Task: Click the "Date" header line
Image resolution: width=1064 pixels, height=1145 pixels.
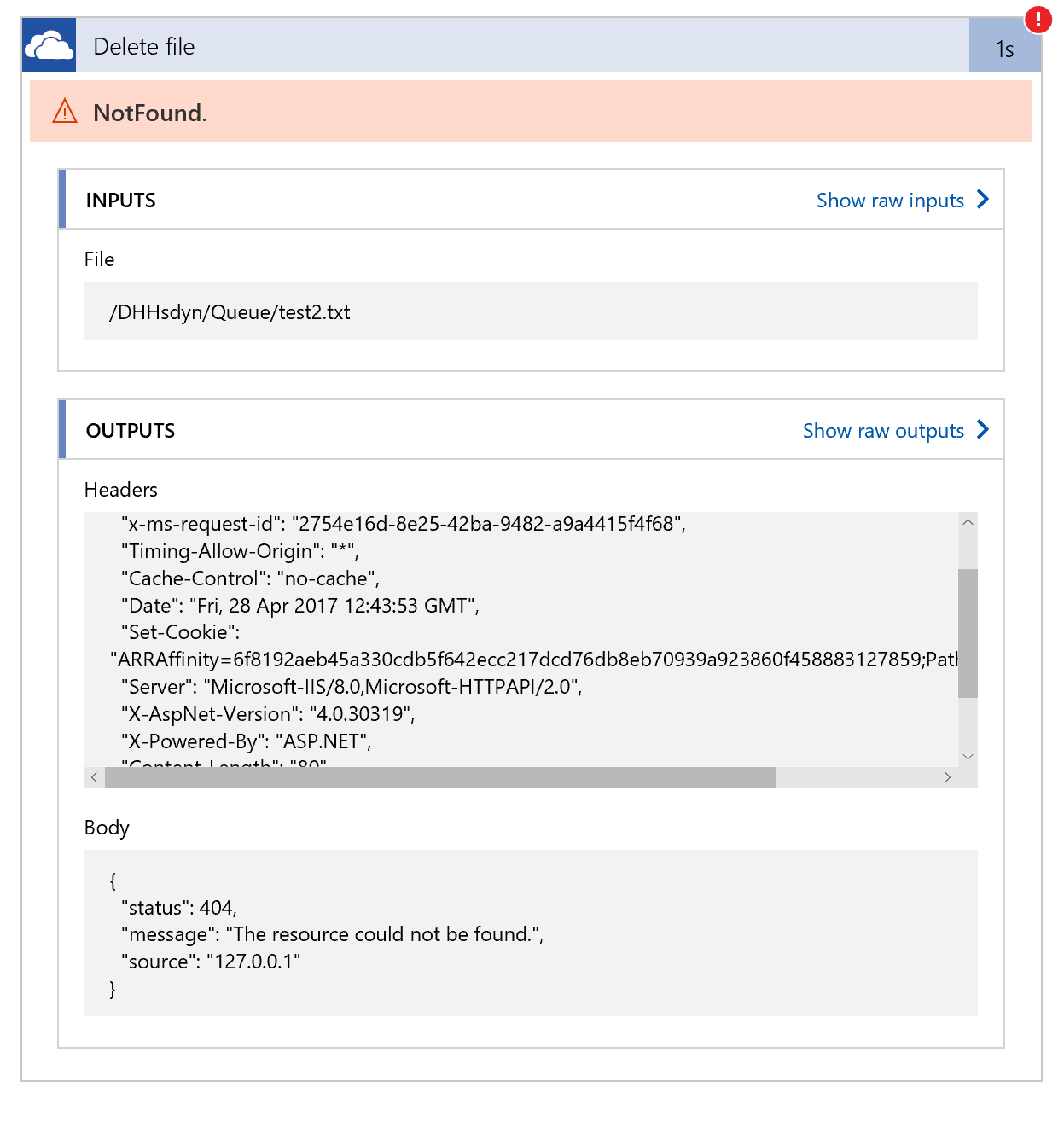Action: pos(300,606)
